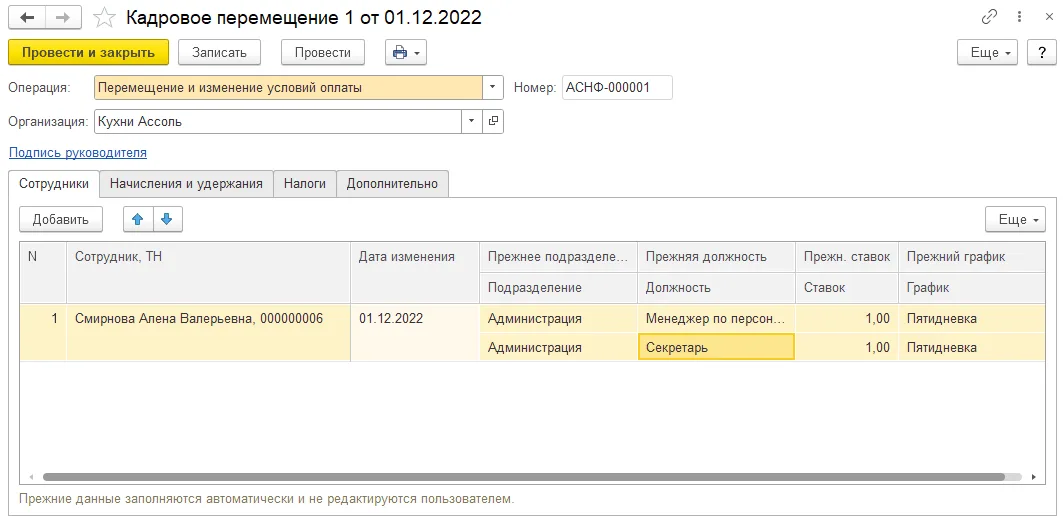Click the horizontal scrollbar of the table
This screenshot has height=520, width=1063.
coord(523,477)
